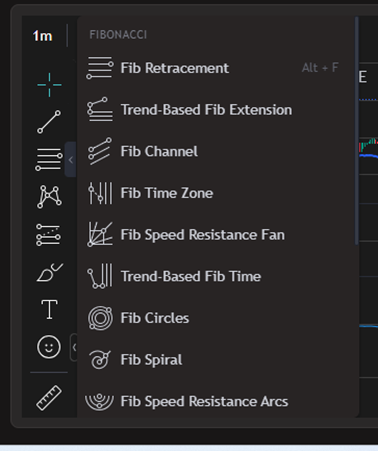This screenshot has width=378, height=451.
Task: Open the Fibonacci tools group icon
Action: (x=49, y=160)
